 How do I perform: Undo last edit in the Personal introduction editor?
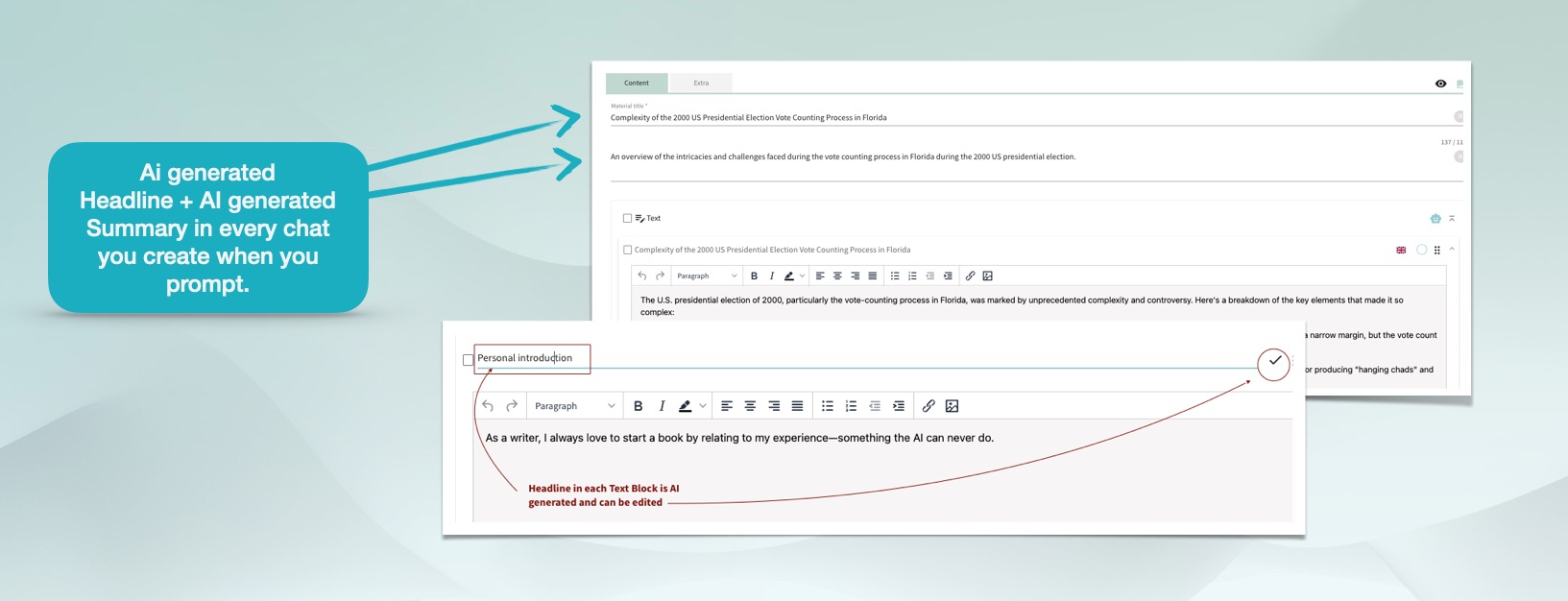tap(488, 406)
